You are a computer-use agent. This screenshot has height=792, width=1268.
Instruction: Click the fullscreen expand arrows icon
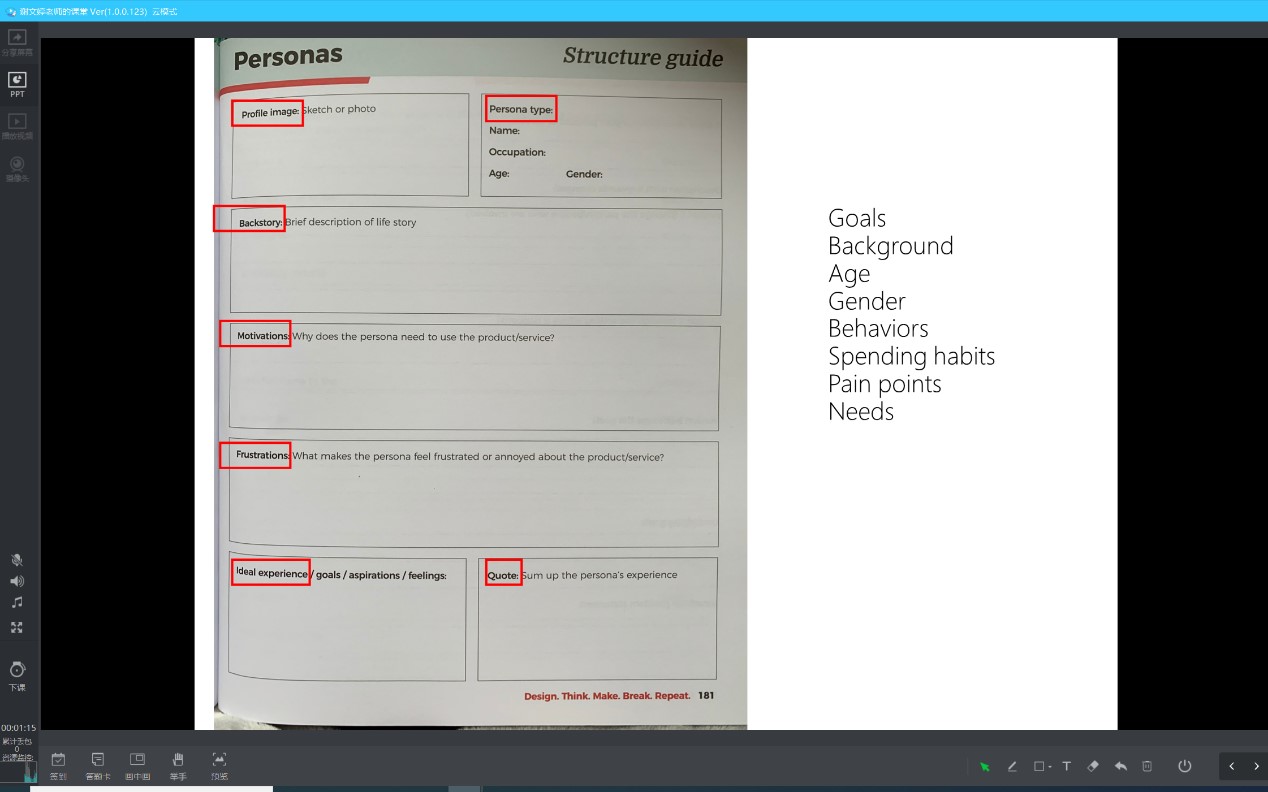[x=17, y=628]
